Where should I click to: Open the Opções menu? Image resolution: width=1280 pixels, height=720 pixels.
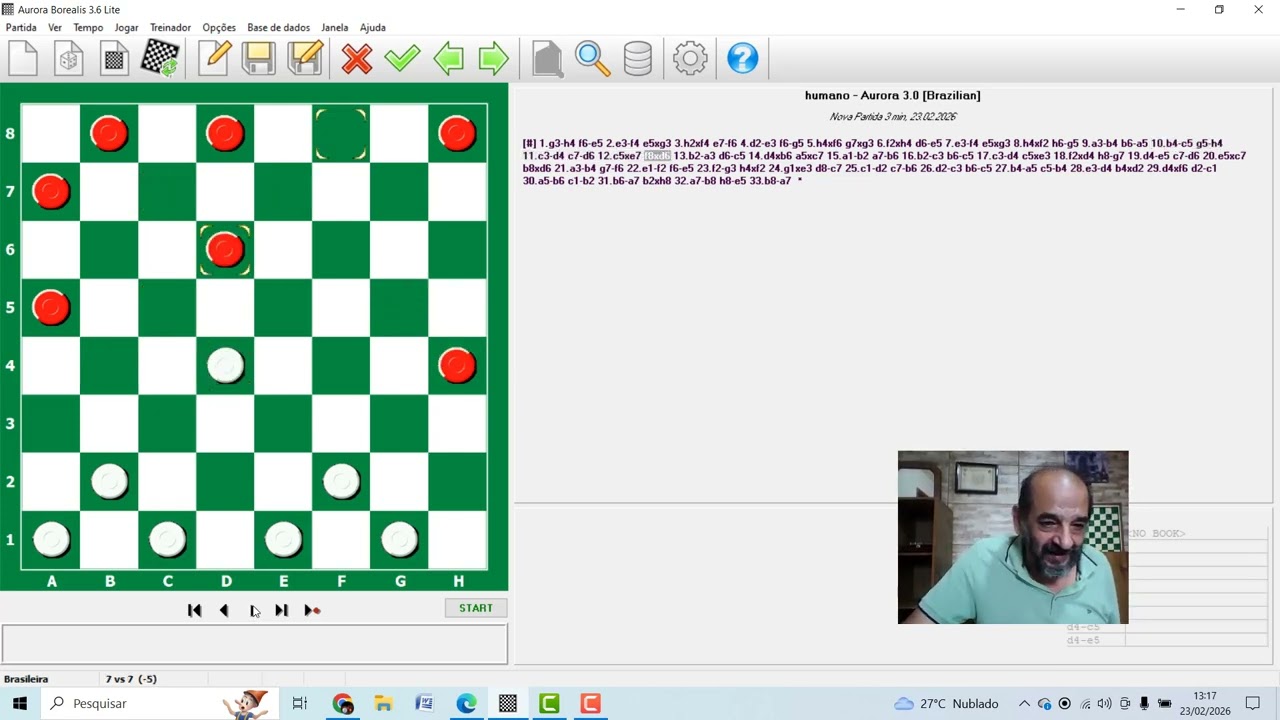pyautogui.click(x=219, y=27)
